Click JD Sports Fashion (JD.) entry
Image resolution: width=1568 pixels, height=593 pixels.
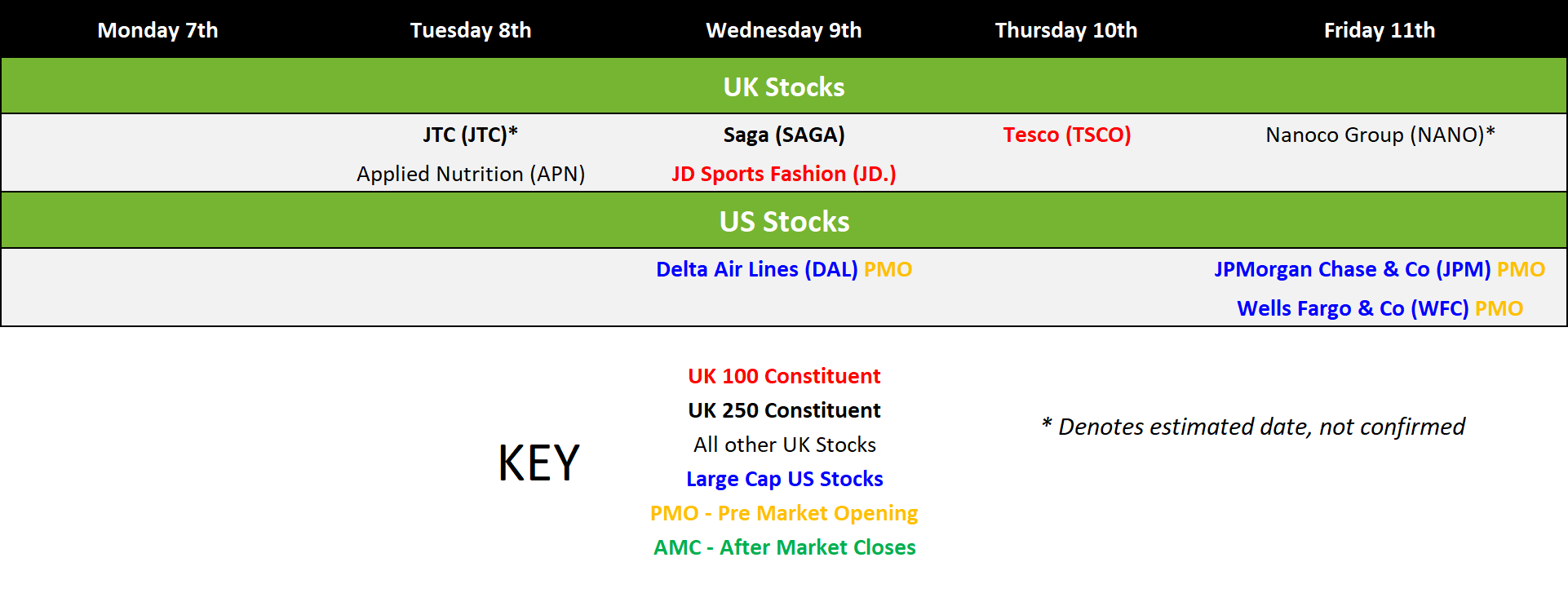[x=783, y=174]
